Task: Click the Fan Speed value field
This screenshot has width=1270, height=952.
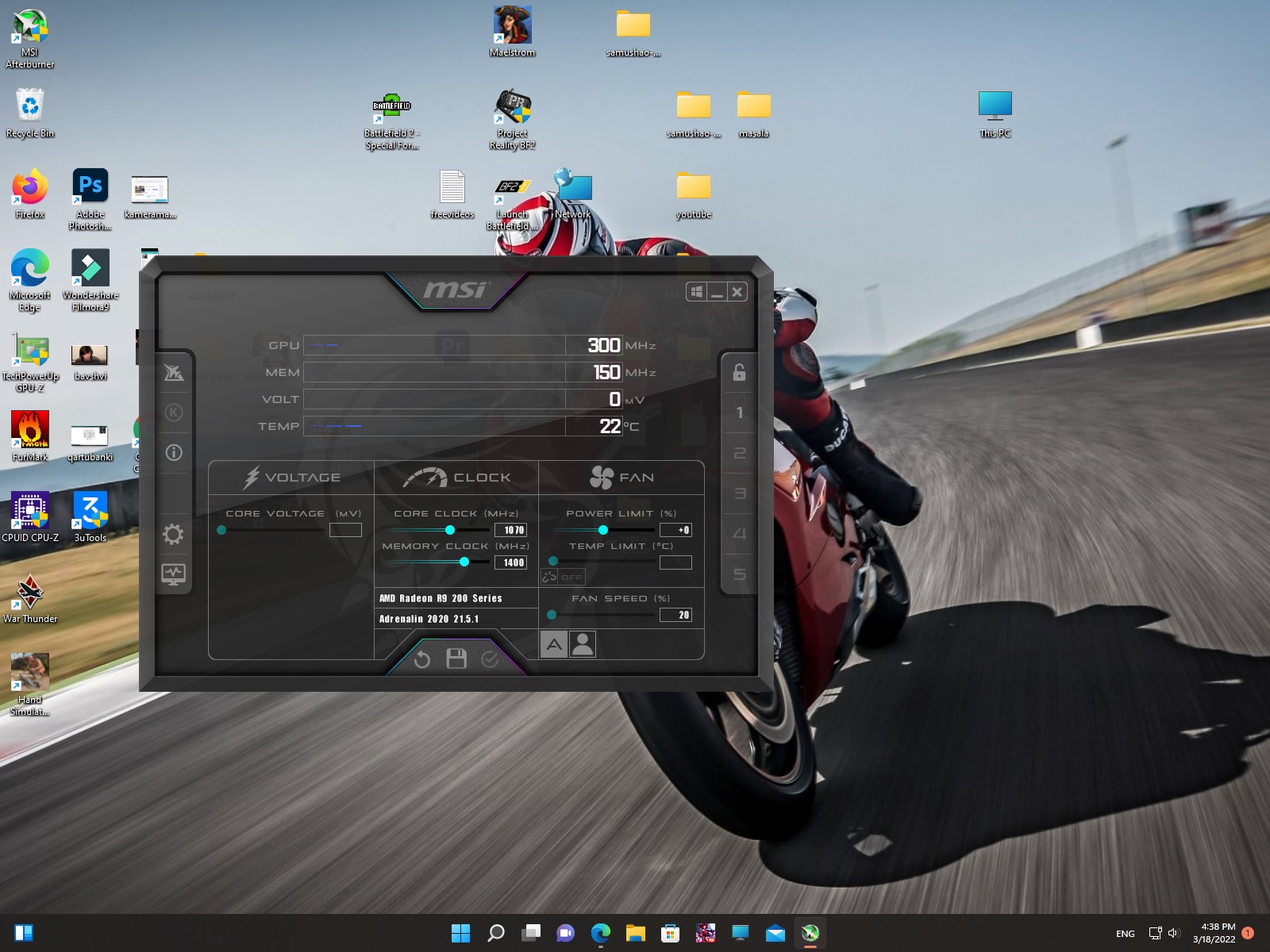Action: pyautogui.click(x=675, y=615)
